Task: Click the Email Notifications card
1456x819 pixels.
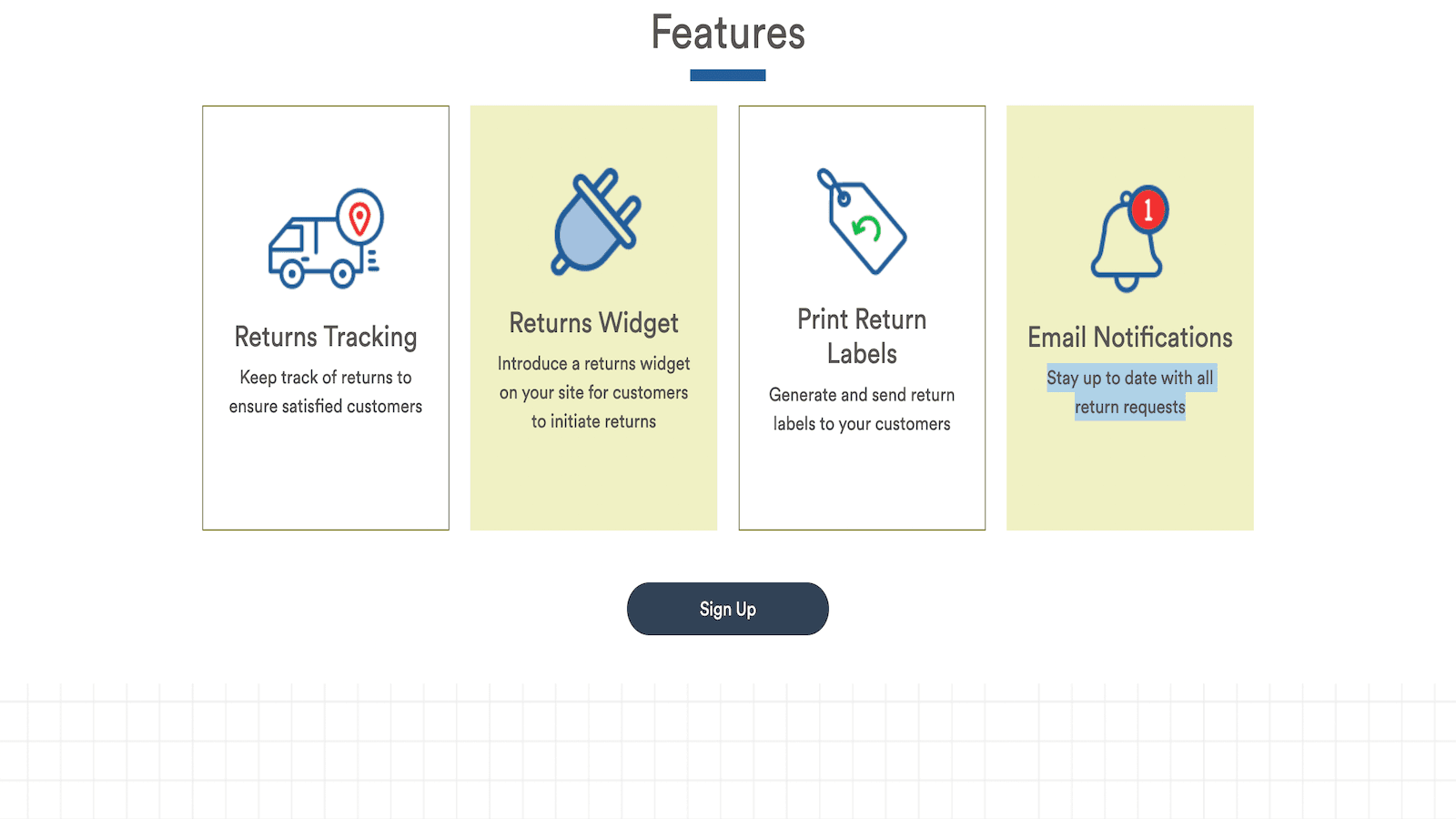Action: coord(1129,317)
